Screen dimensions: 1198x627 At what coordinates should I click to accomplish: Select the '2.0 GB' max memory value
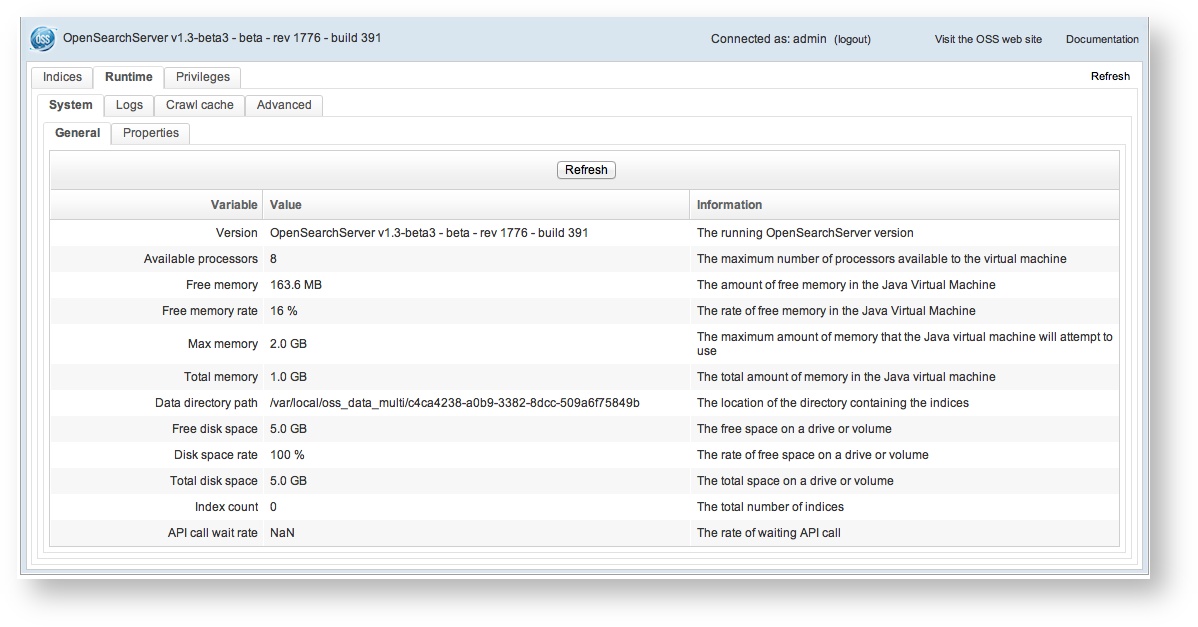(288, 344)
